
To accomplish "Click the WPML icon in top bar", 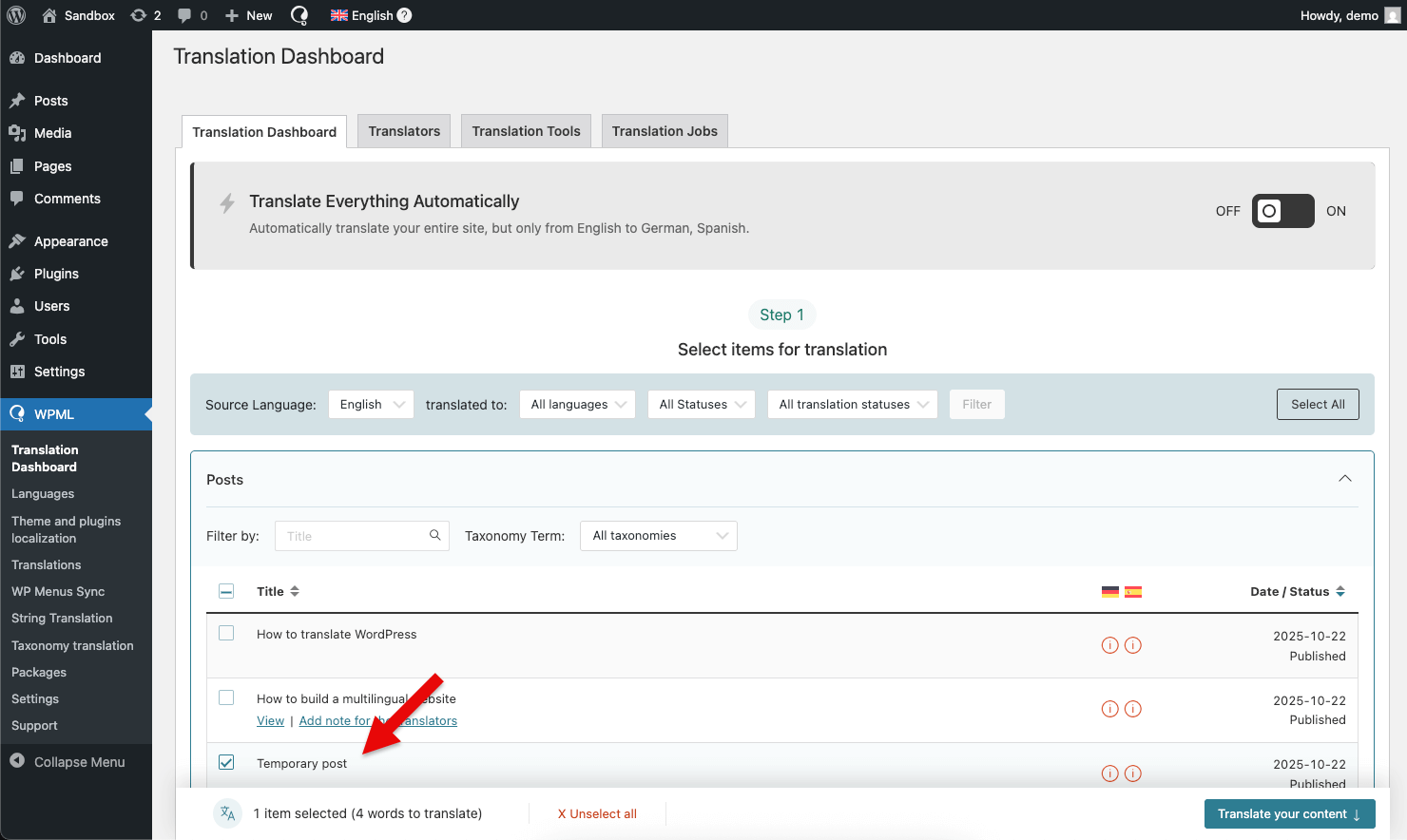I will click(x=299, y=15).
